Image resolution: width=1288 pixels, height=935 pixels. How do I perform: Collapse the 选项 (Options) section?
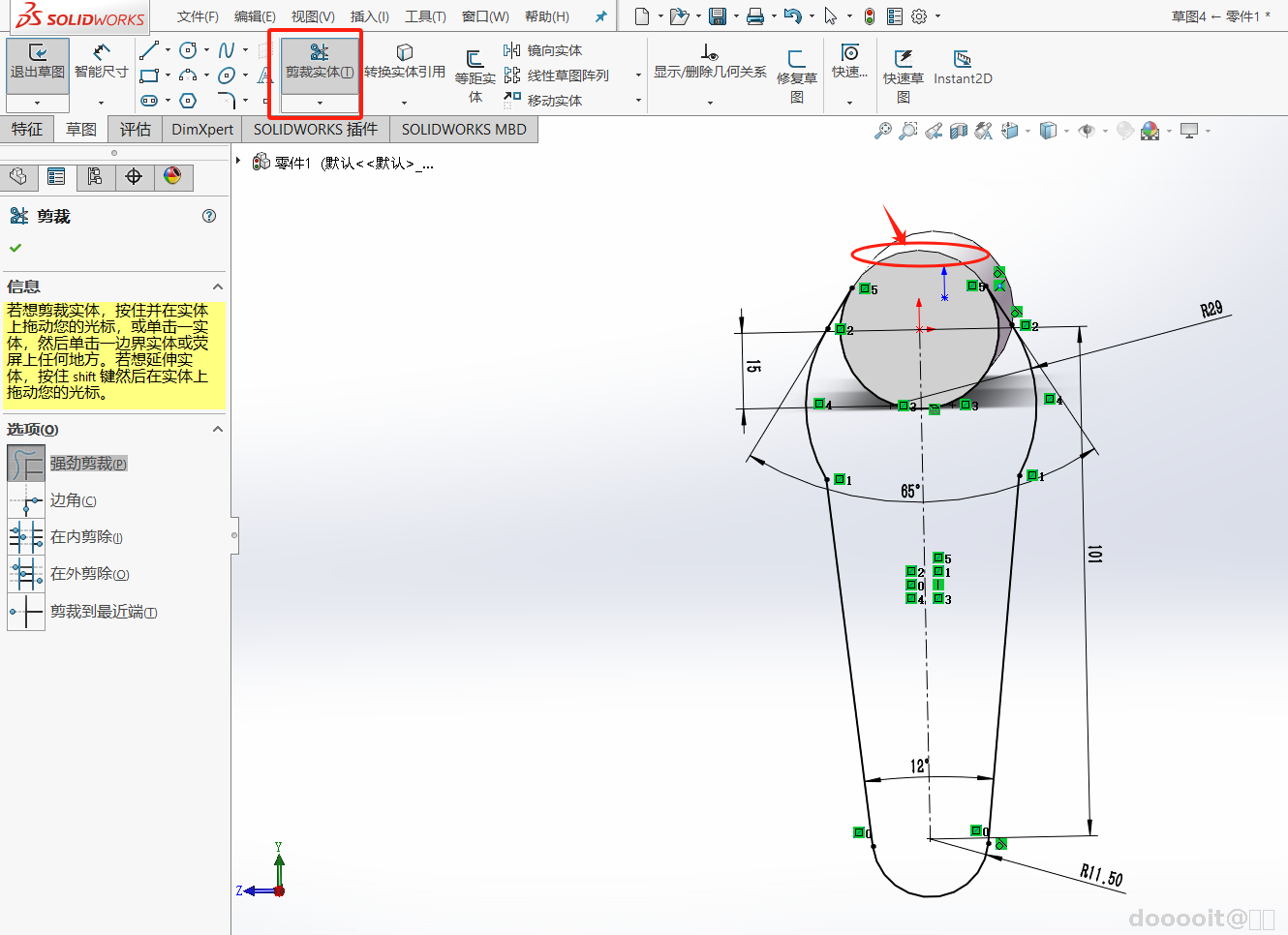pyautogui.click(x=218, y=429)
